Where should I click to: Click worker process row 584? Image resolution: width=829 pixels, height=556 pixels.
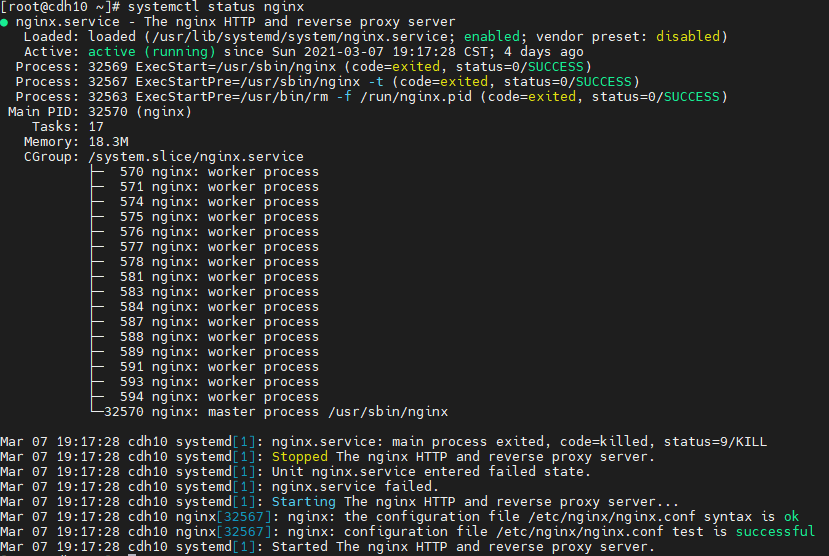pos(205,307)
